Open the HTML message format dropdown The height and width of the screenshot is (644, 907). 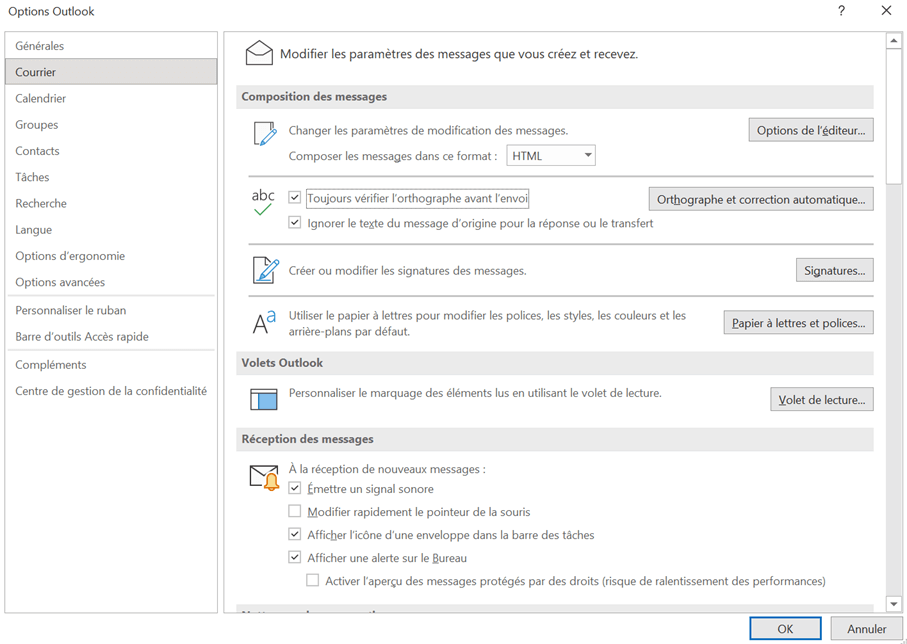pyautogui.click(x=551, y=156)
